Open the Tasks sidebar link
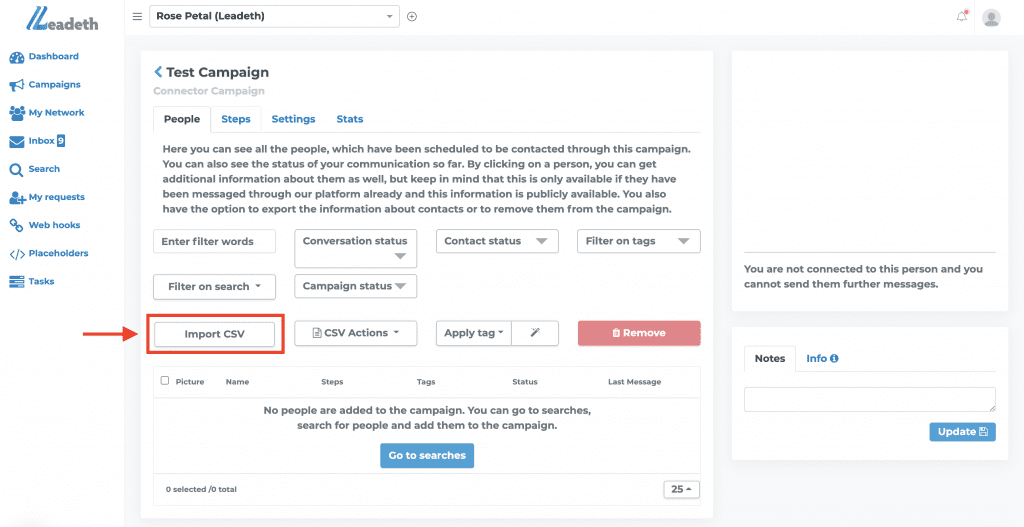 [42, 281]
